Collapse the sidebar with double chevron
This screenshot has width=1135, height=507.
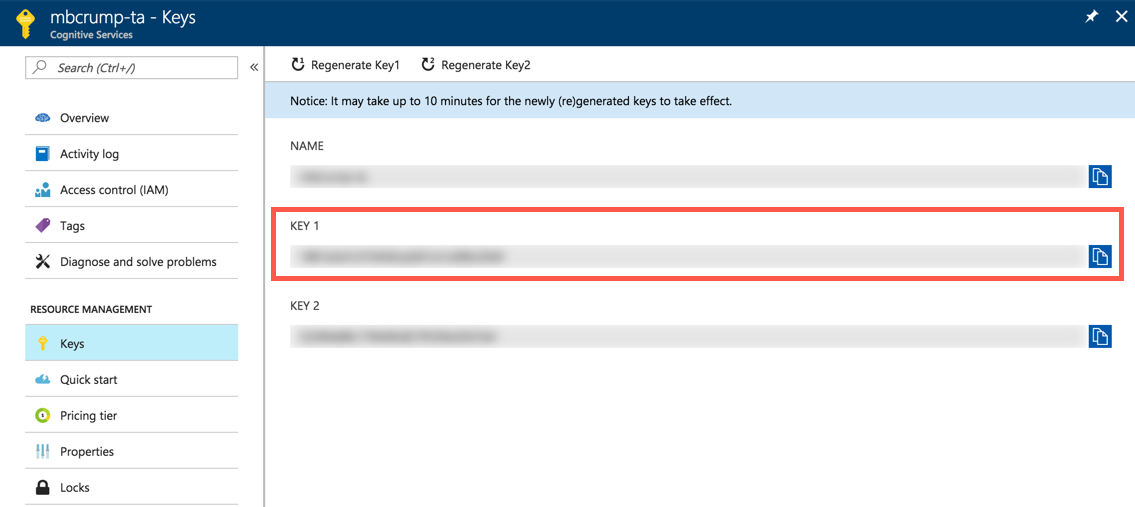point(254,67)
